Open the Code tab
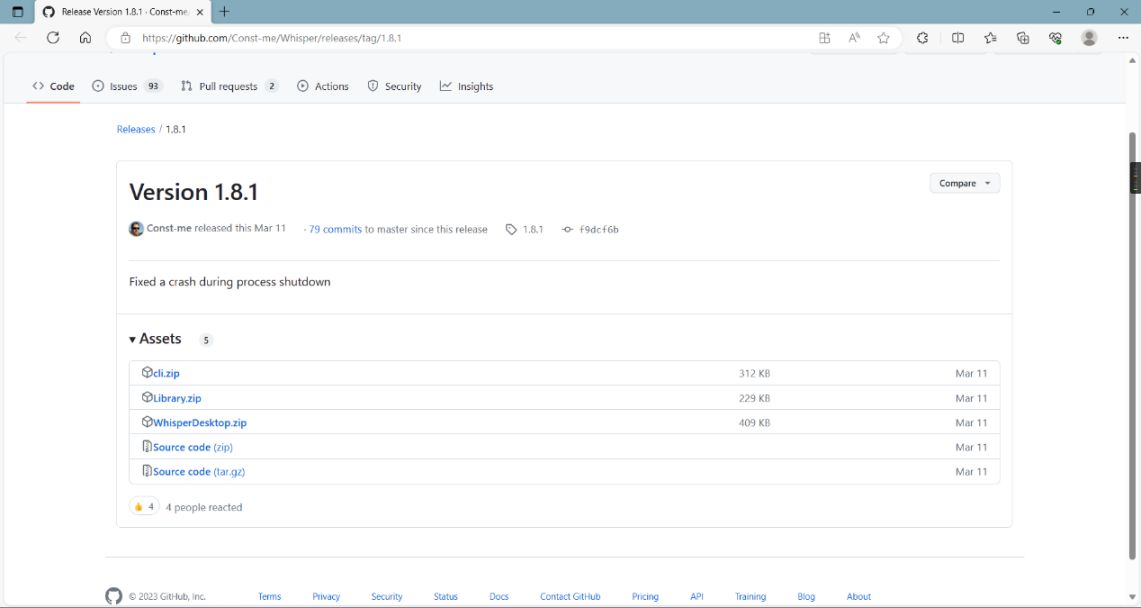The height and width of the screenshot is (608, 1141). [x=53, y=86]
